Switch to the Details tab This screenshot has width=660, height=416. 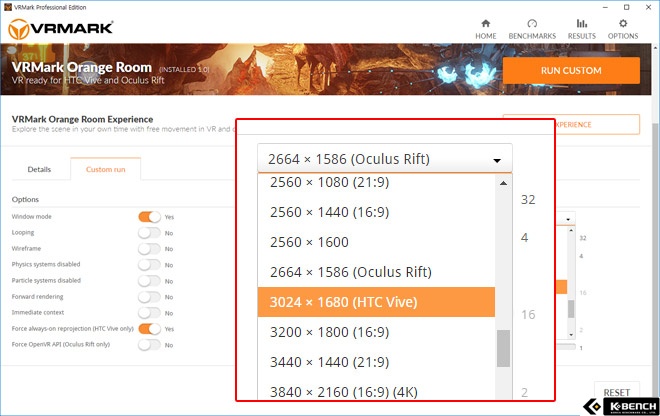pyautogui.click(x=39, y=169)
